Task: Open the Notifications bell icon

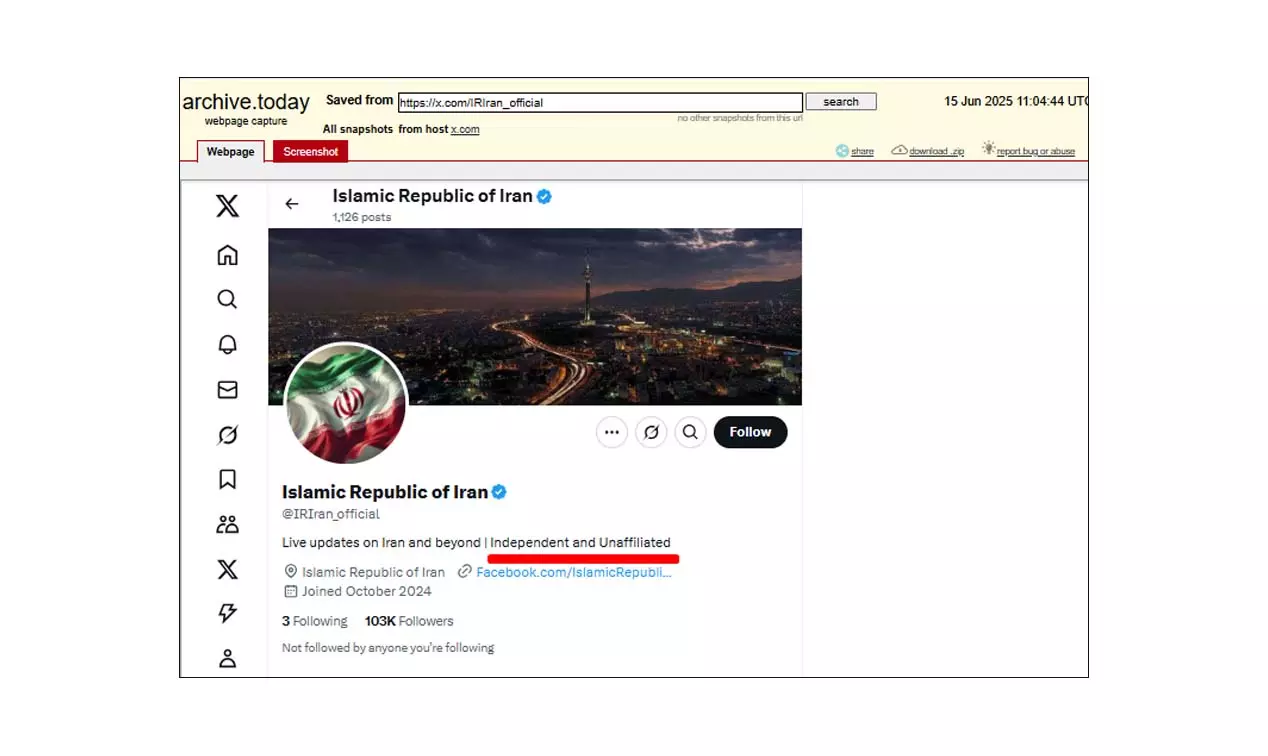Action: click(x=227, y=344)
